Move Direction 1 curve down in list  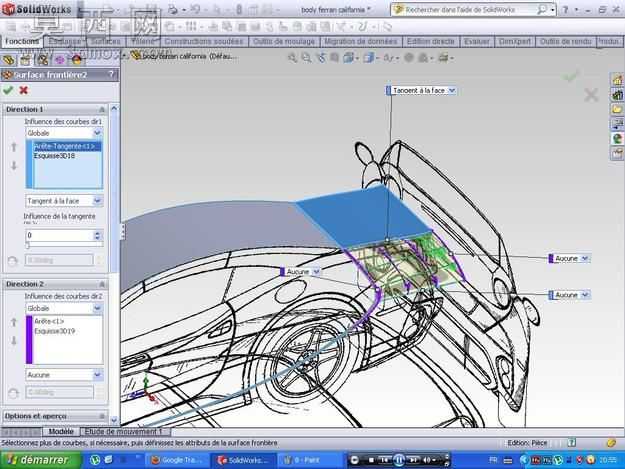point(14,165)
